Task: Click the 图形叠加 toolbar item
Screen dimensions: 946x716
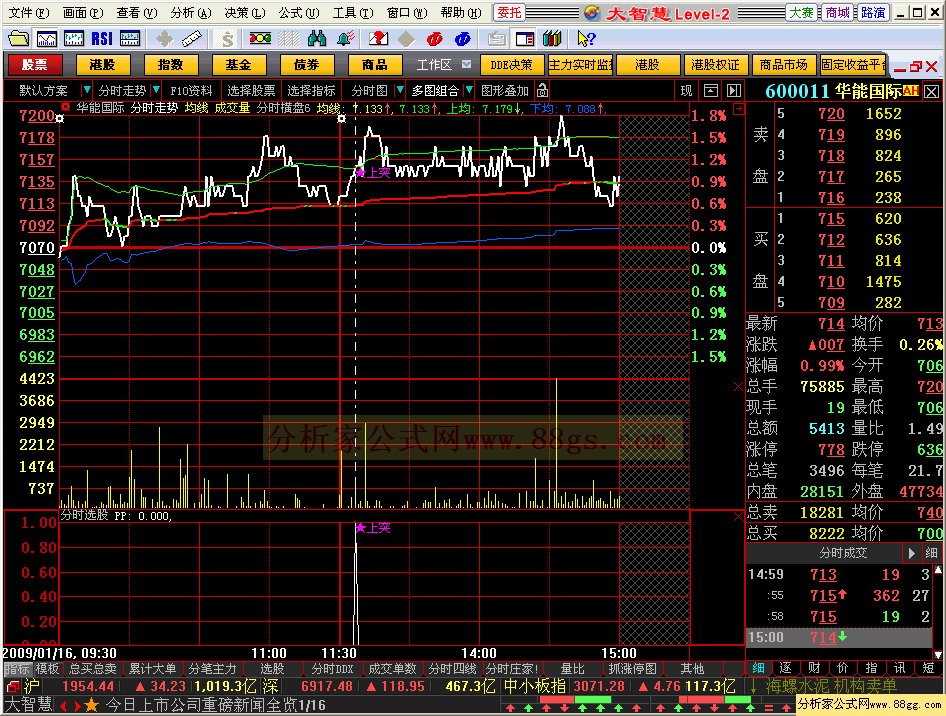Action: 504,90
